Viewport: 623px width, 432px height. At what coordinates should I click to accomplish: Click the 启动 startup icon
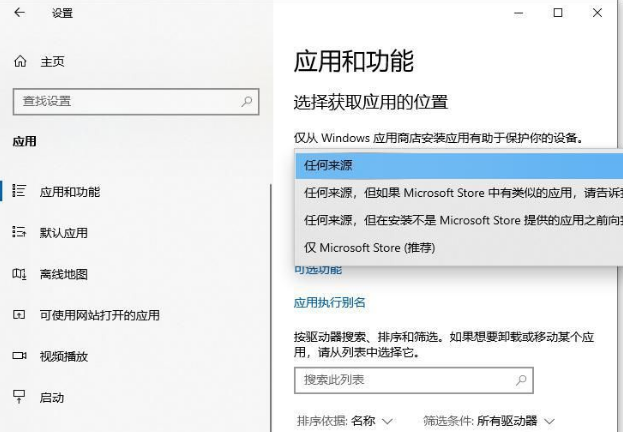19,397
